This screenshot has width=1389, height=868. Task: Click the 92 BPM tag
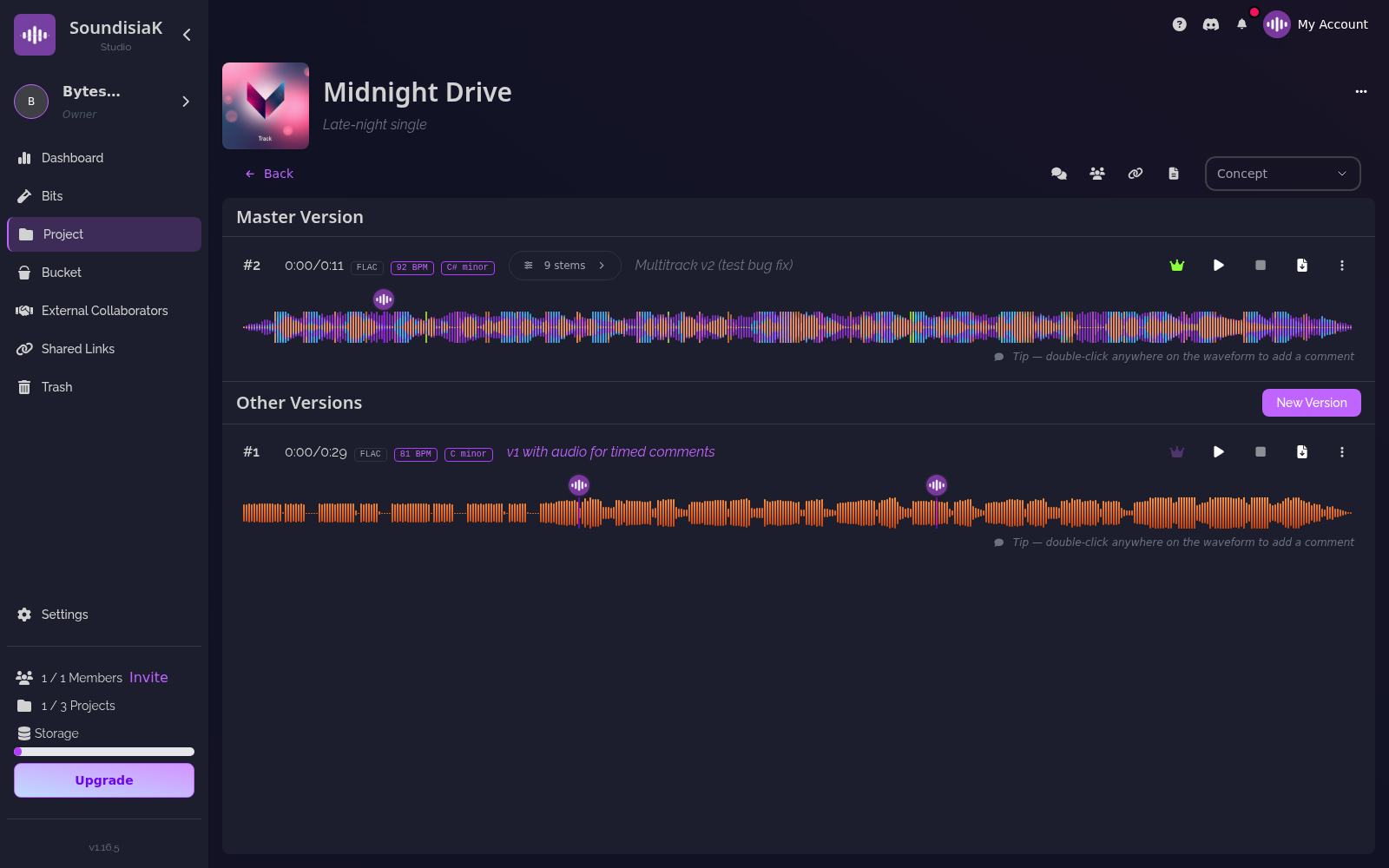[412, 267]
